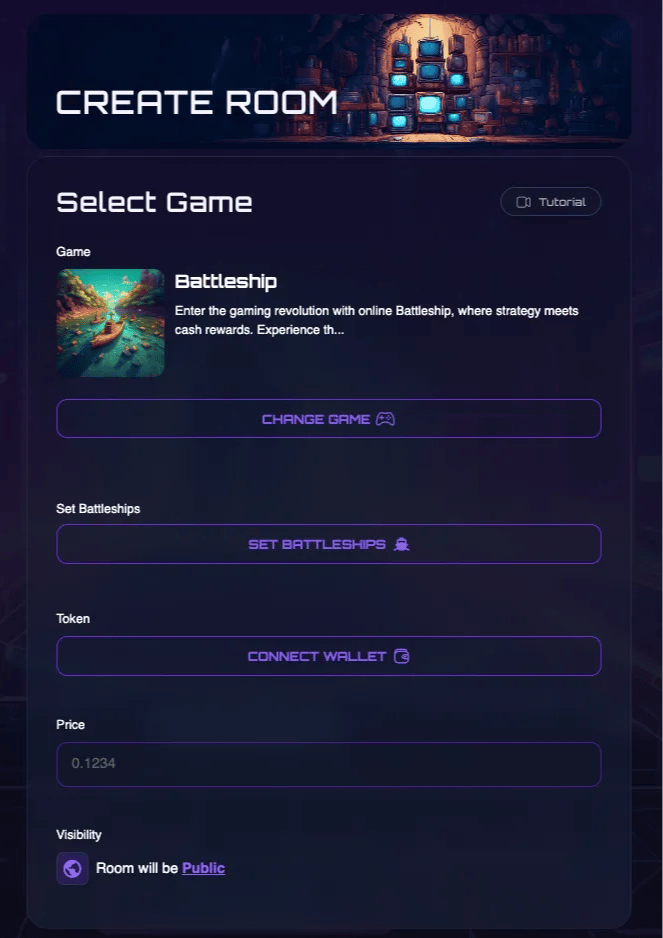663x938 pixels.
Task: Focus the Price input field
Action: [x=329, y=764]
